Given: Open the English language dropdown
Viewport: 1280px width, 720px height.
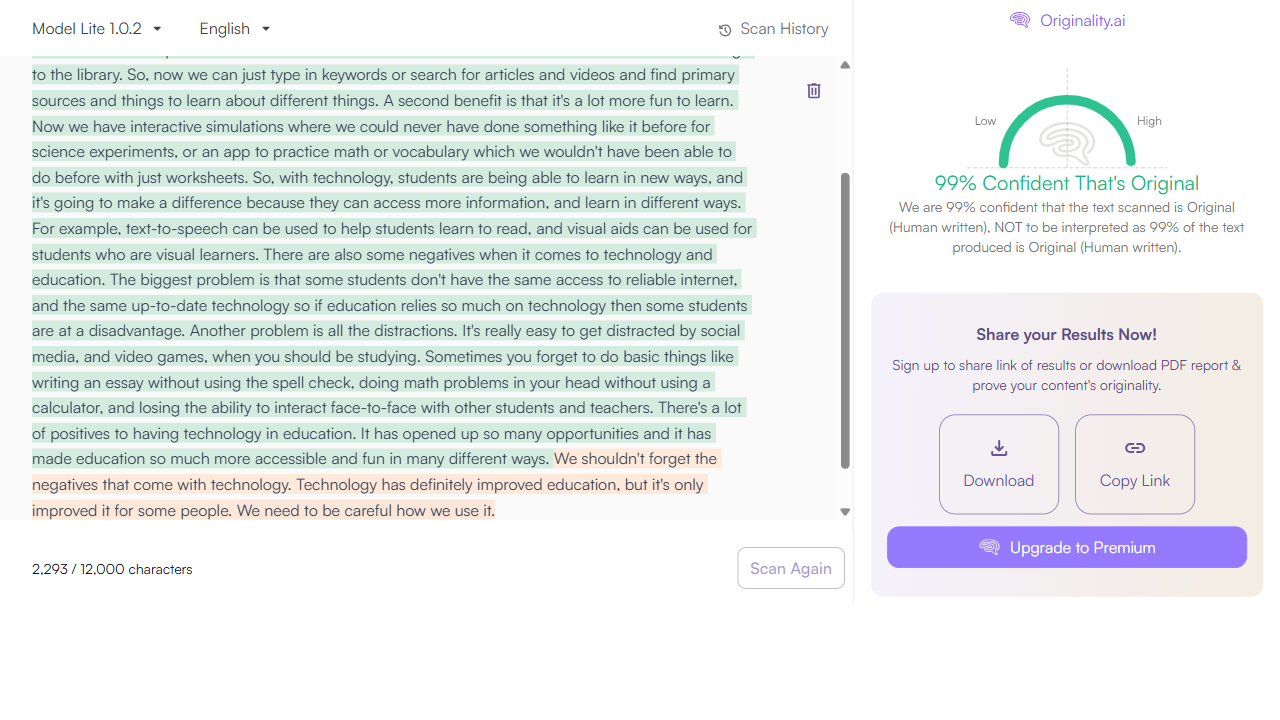Looking at the screenshot, I should (x=235, y=29).
